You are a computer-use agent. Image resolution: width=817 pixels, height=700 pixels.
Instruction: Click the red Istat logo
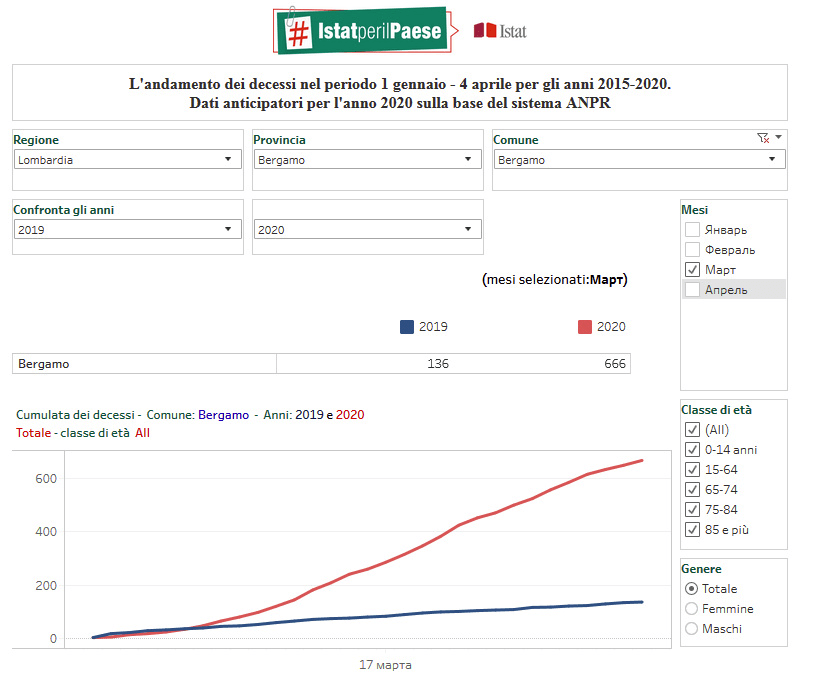tap(500, 31)
